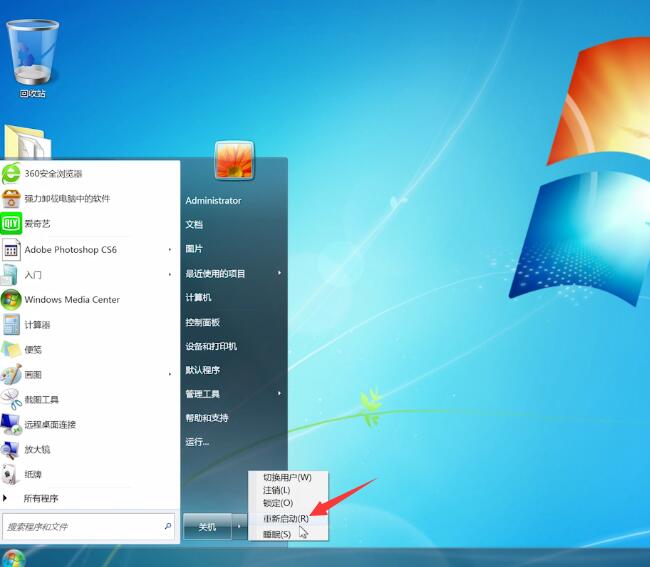This screenshot has height=567, width=650.
Task: Expand the 画图 jump list arrow
Action: [x=170, y=374]
